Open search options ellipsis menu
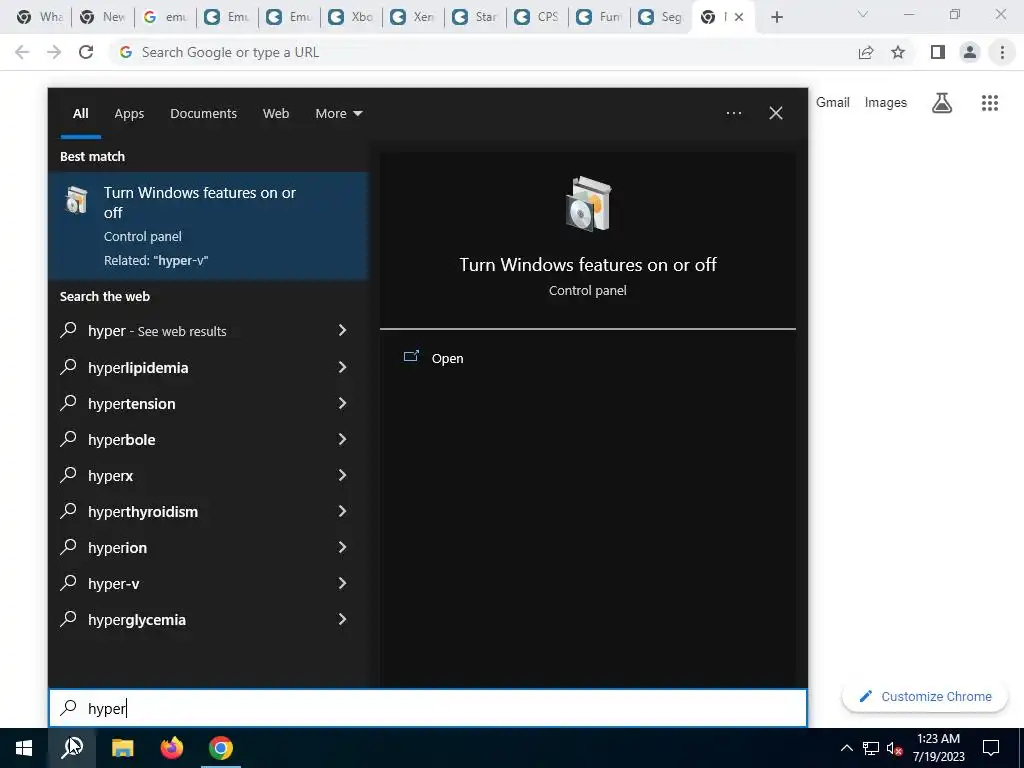 (x=733, y=113)
